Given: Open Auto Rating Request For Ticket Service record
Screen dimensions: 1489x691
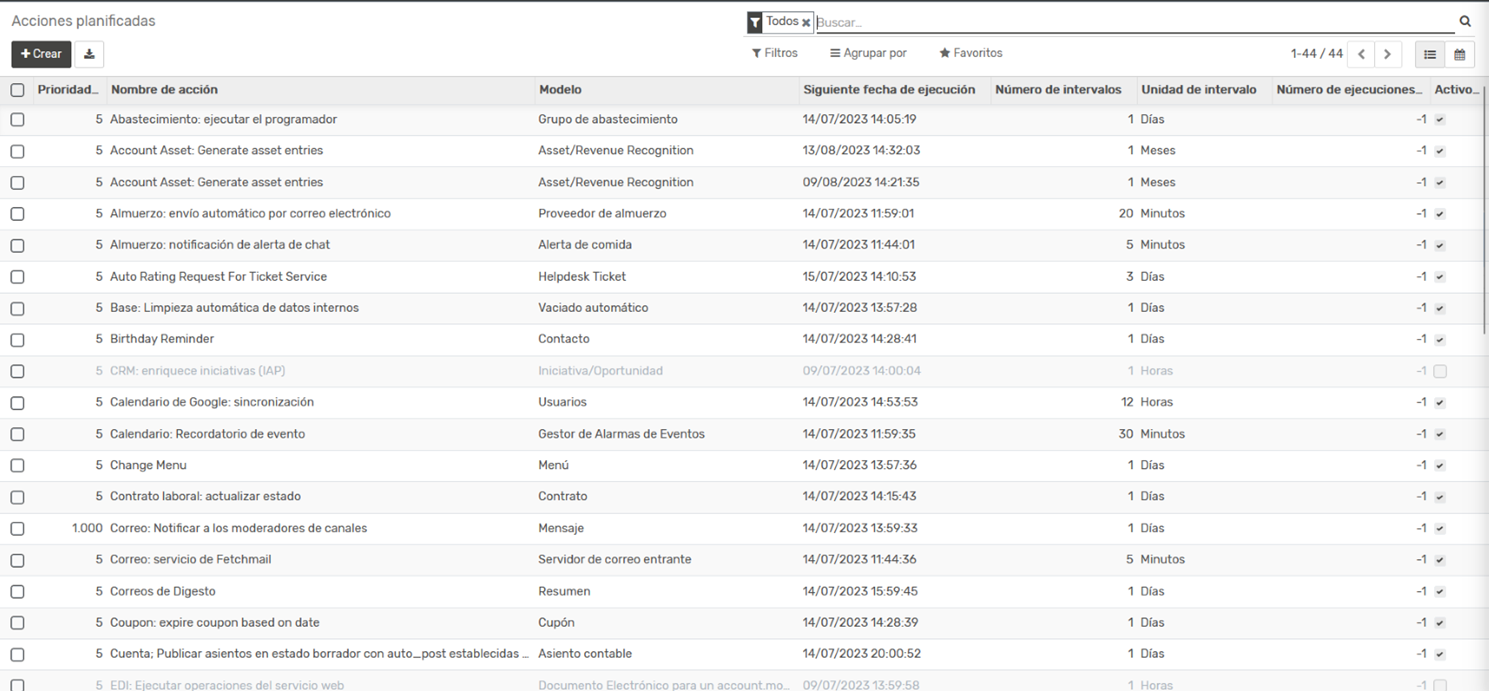Looking at the screenshot, I should [x=218, y=277].
